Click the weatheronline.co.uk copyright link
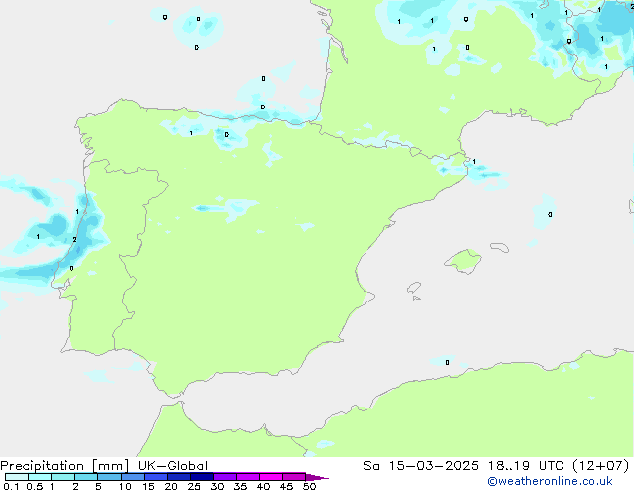This screenshot has height=490, width=634. tap(550, 481)
